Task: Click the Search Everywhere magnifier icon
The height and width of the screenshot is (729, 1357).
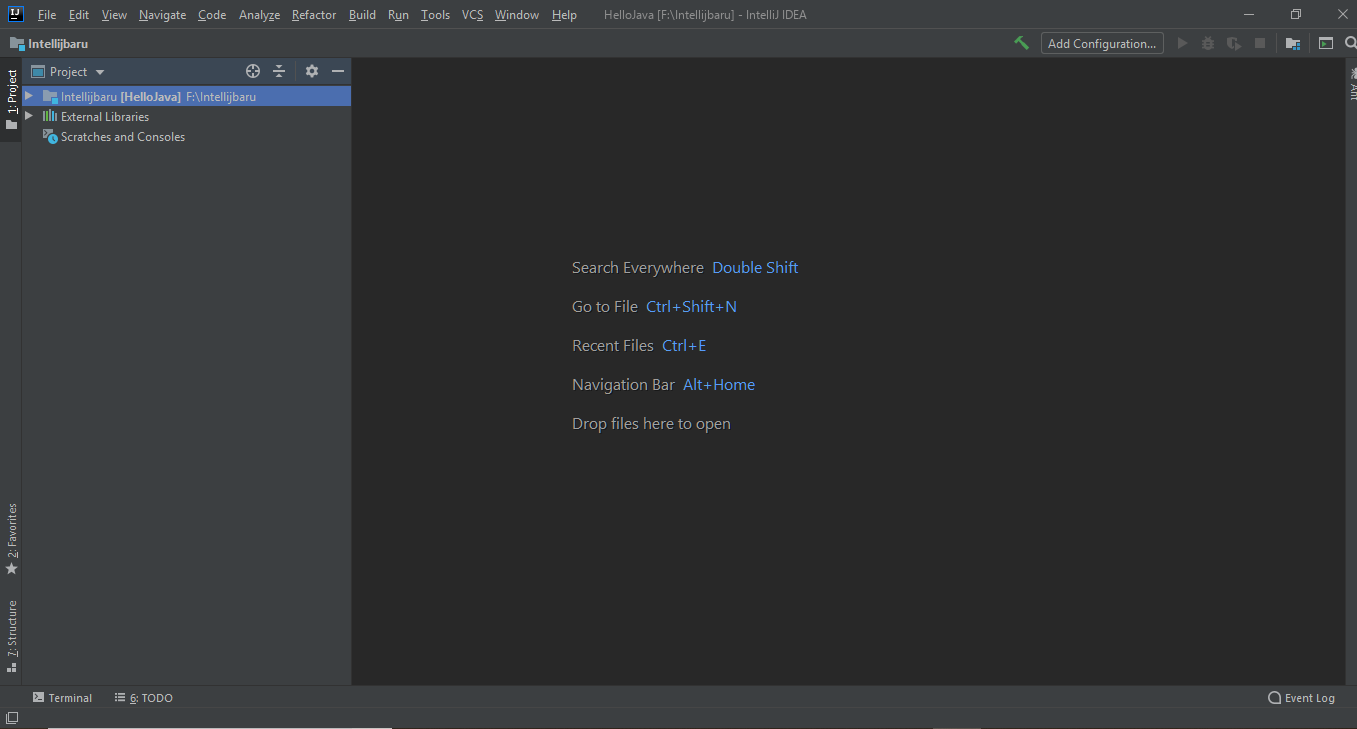Action: [x=1350, y=43]
